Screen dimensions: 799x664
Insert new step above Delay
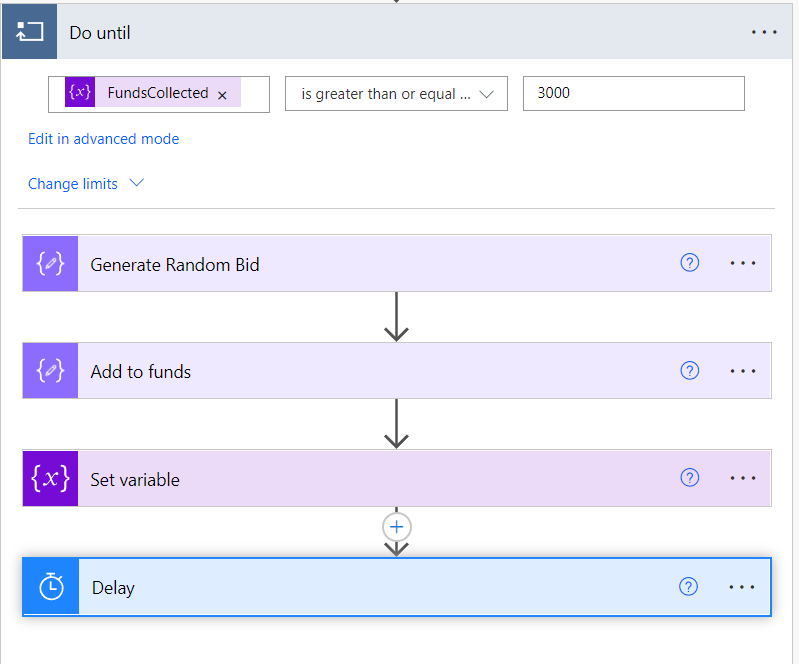coord(397,526)
